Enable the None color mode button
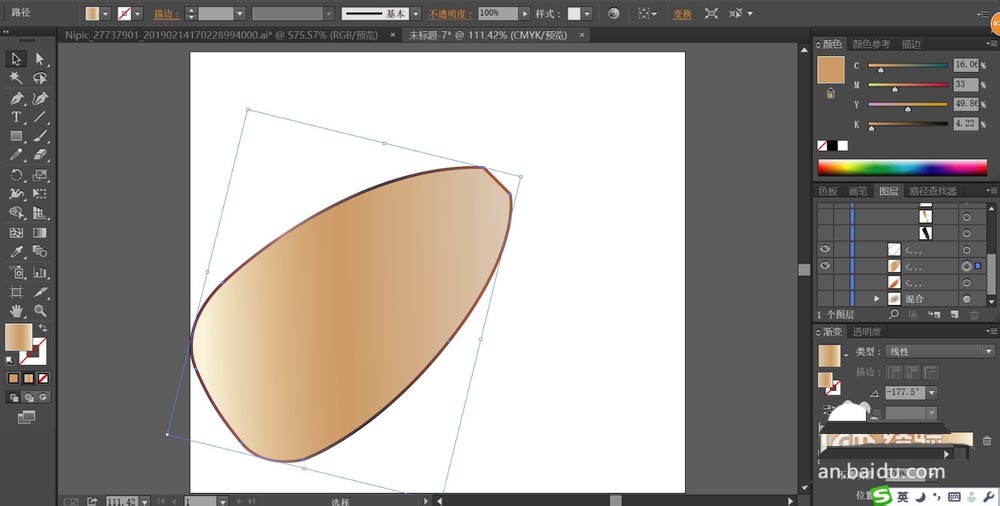 (43, 378)
